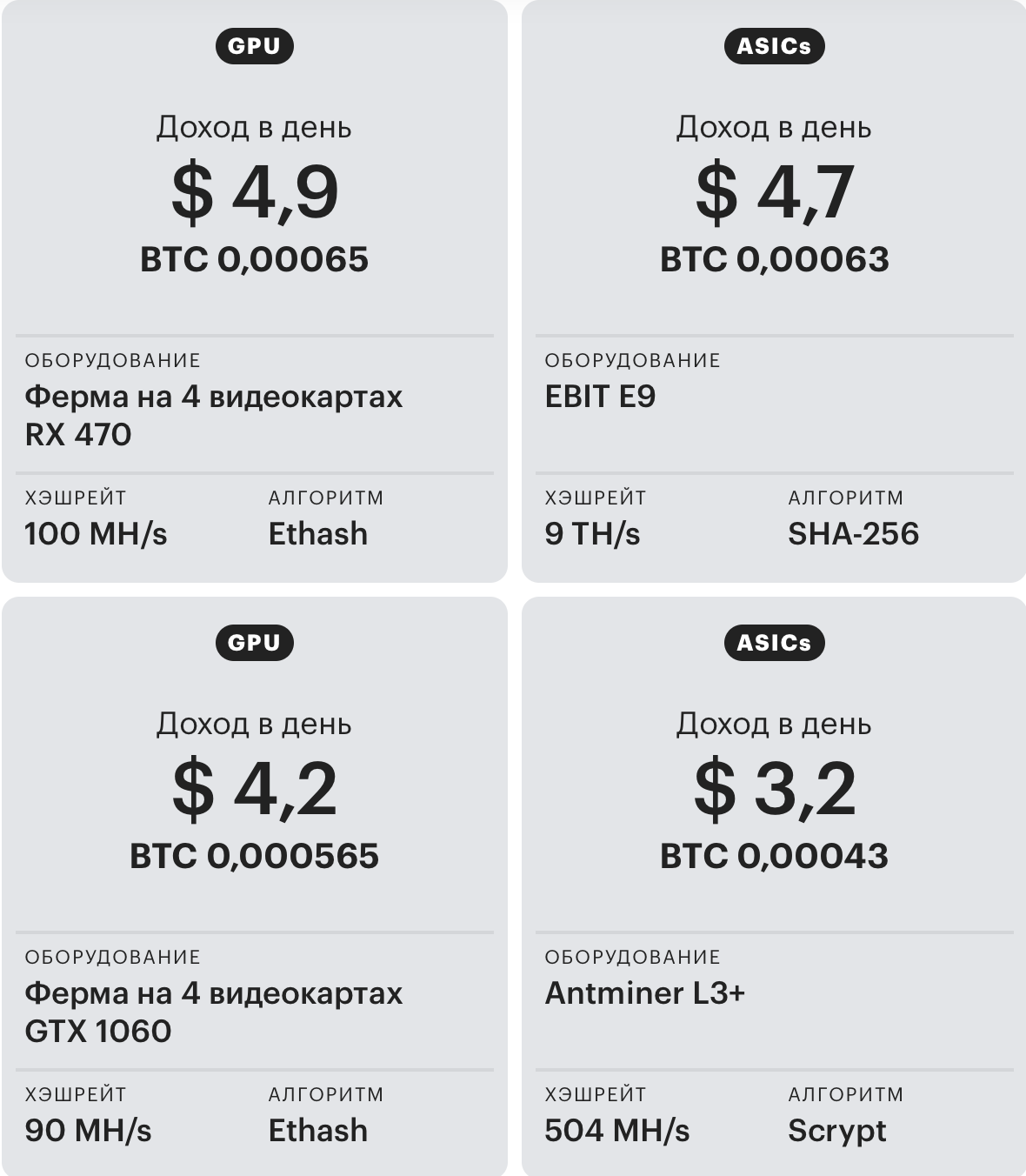Click the BTC 0,000565 amount
Viewport: 1026px width, 1176px height.
pos(254,856)
